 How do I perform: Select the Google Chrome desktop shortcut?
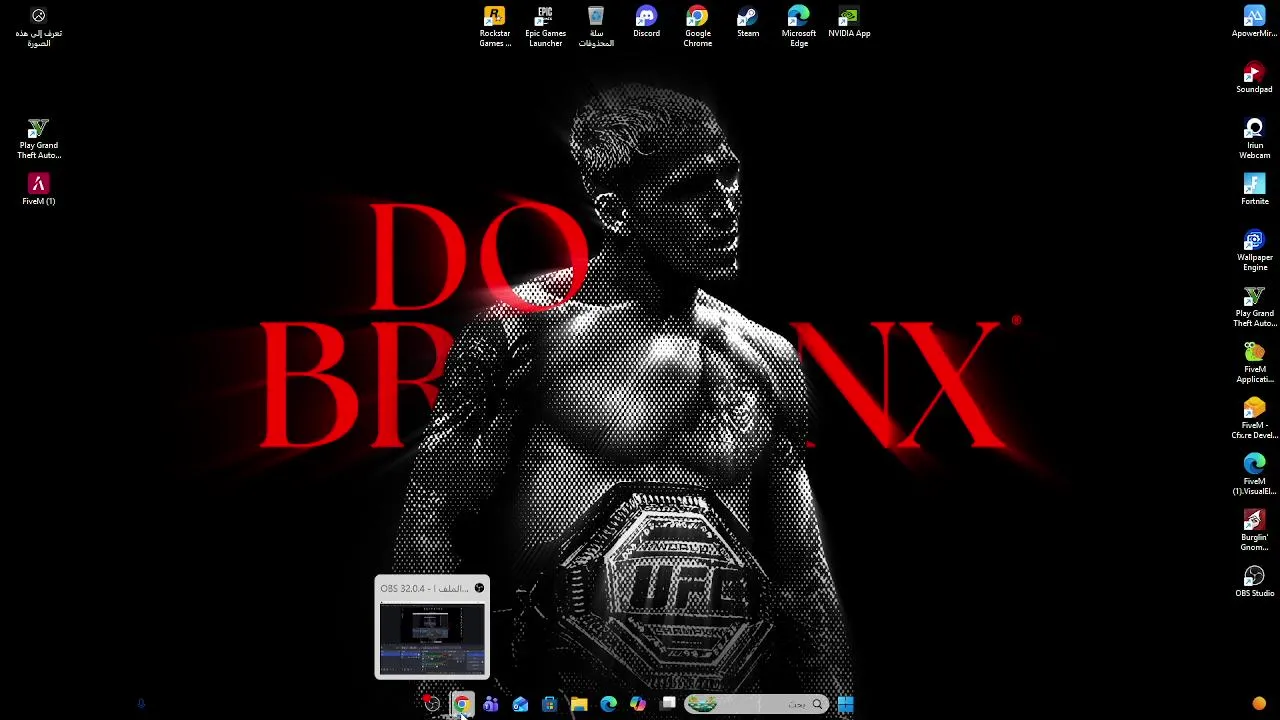[697, 27]
